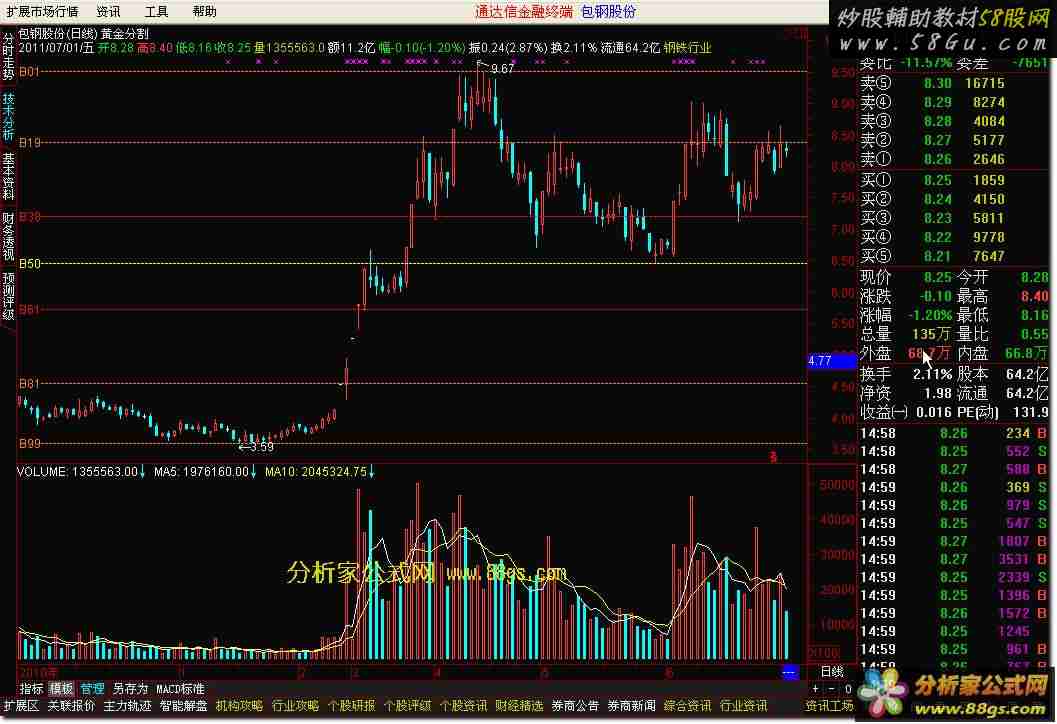Image resolution: width=1057 pixels, height=724 pixels.
Task: Click the 卖⑤ ask row at 8.30
Action: [x=953, y=83]
